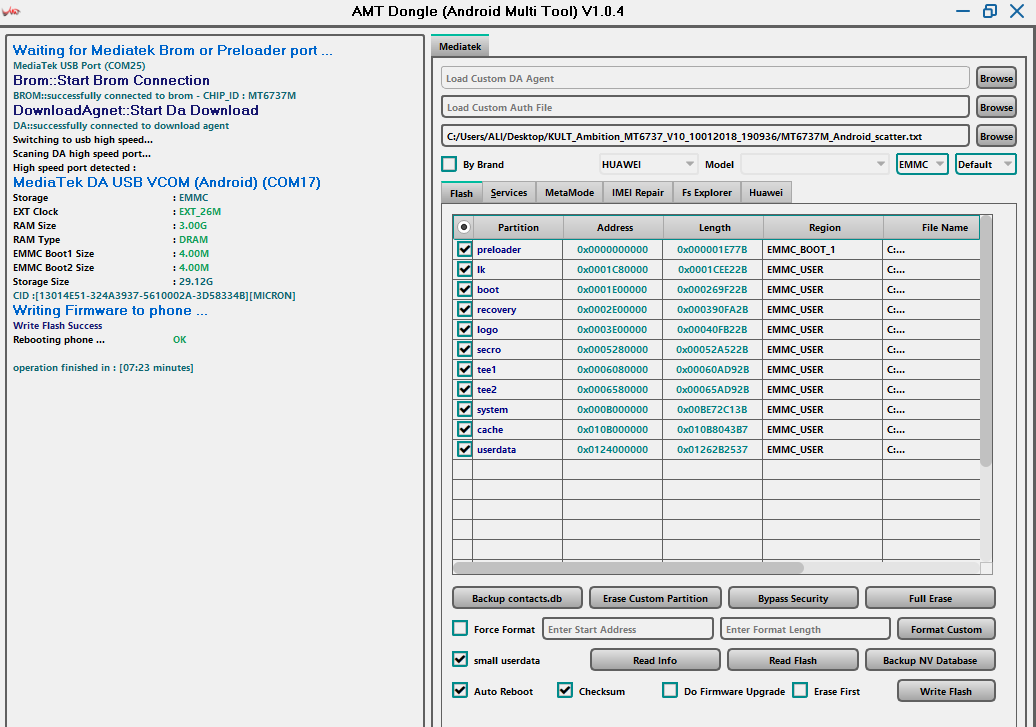1036x727 pixels.
Task: Click the Write Flash button
Action: tap(946, 691)
